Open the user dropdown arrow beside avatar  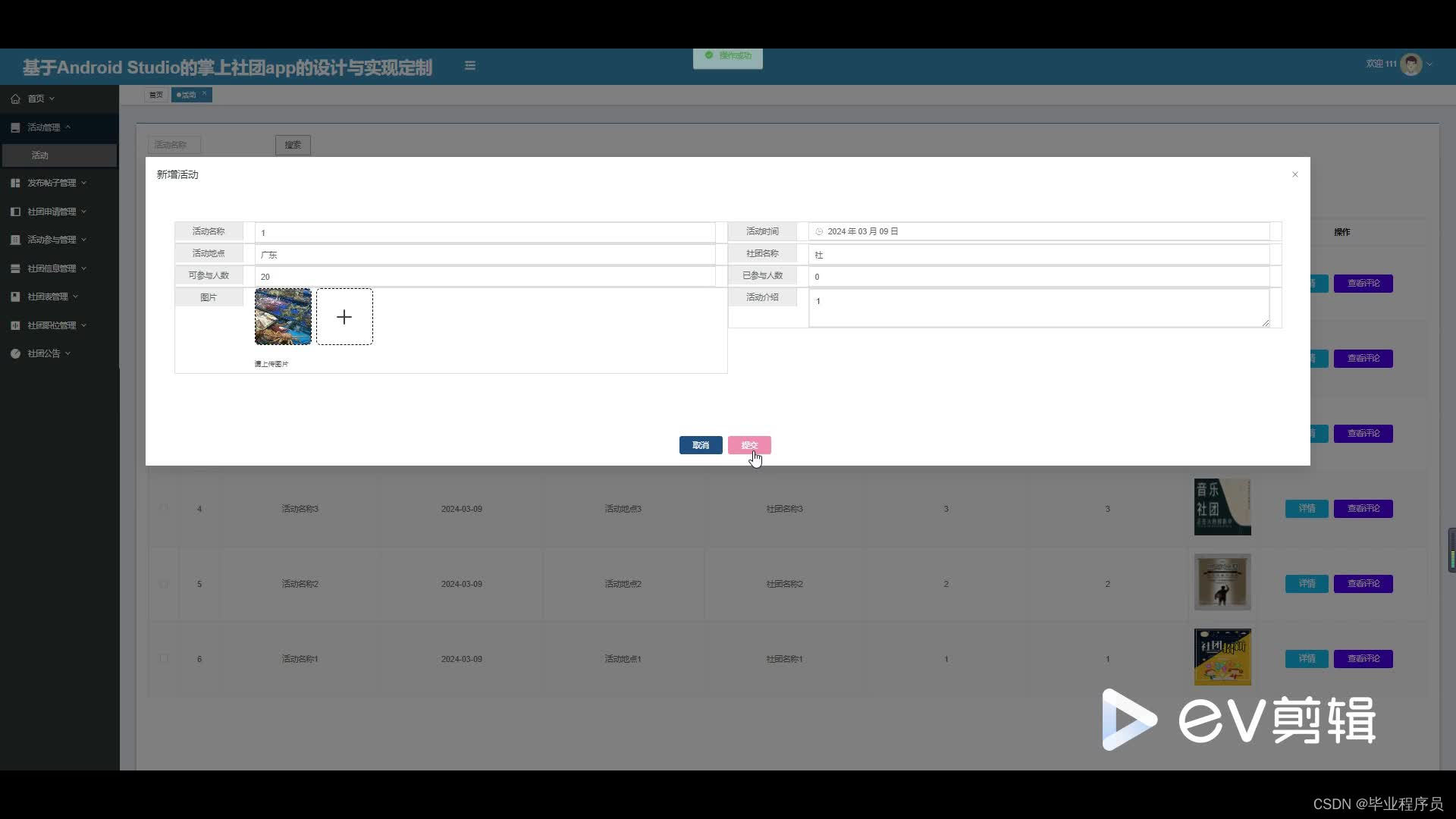[1429, 64]
